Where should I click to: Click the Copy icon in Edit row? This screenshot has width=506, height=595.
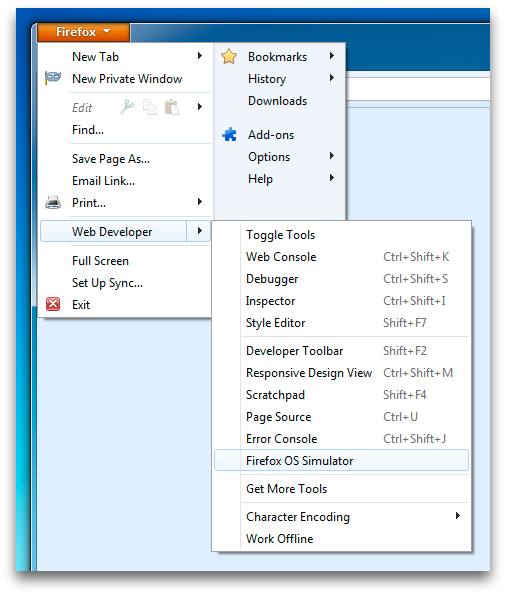pyautogui.click(x=150, y=107)
